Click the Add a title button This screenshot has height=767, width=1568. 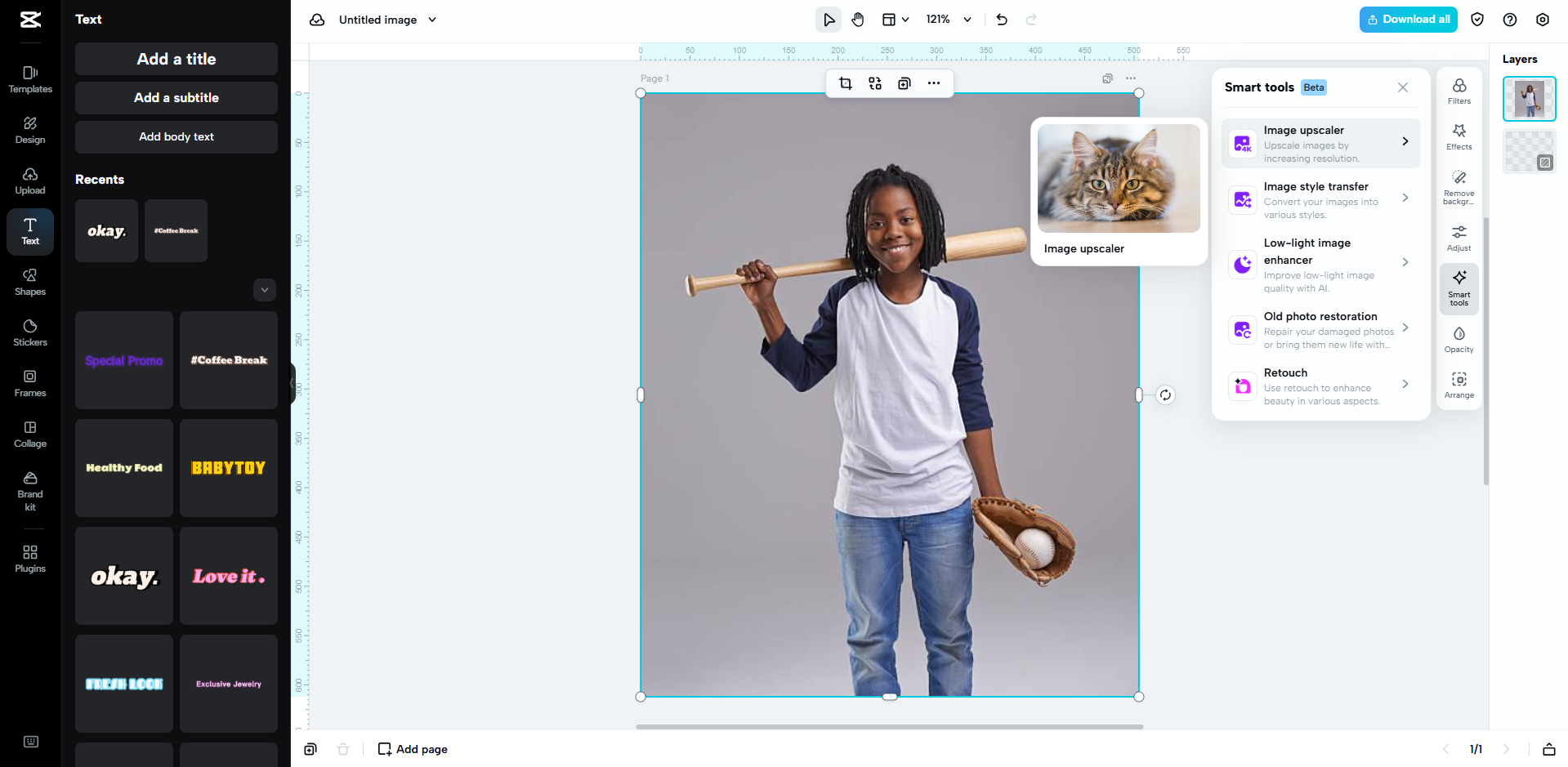tap(176, 58)
